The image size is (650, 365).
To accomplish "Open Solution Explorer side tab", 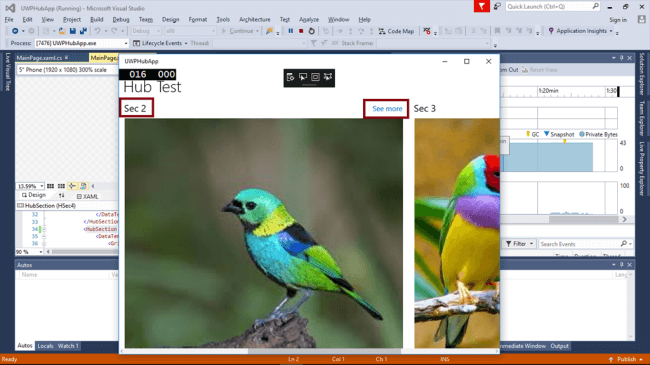I will [x=642, y=74].
